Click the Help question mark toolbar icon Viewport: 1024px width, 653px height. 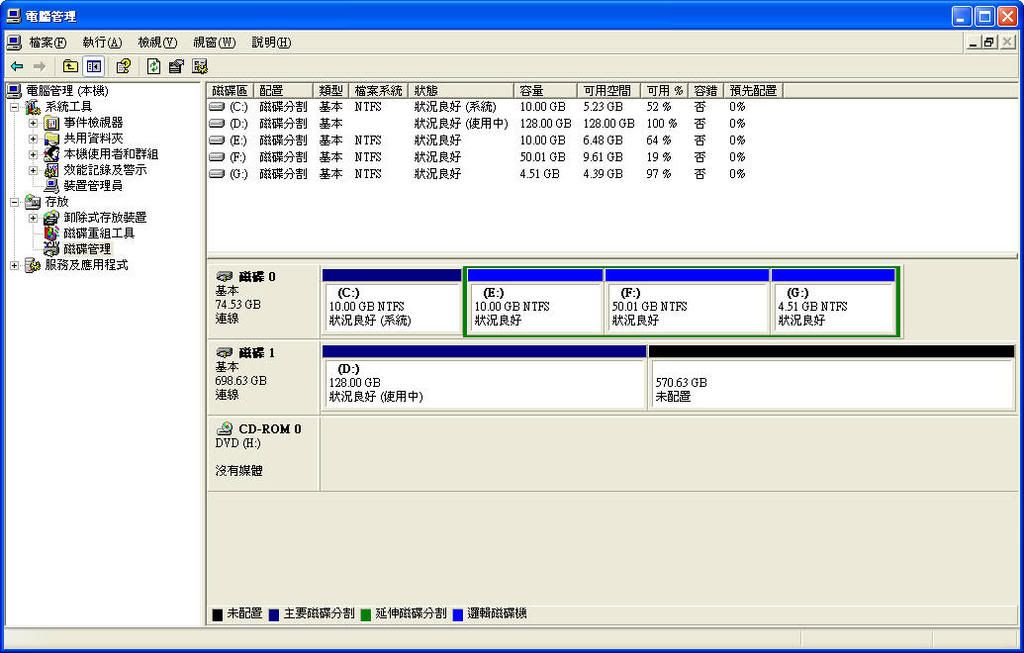tap(123, 66)
